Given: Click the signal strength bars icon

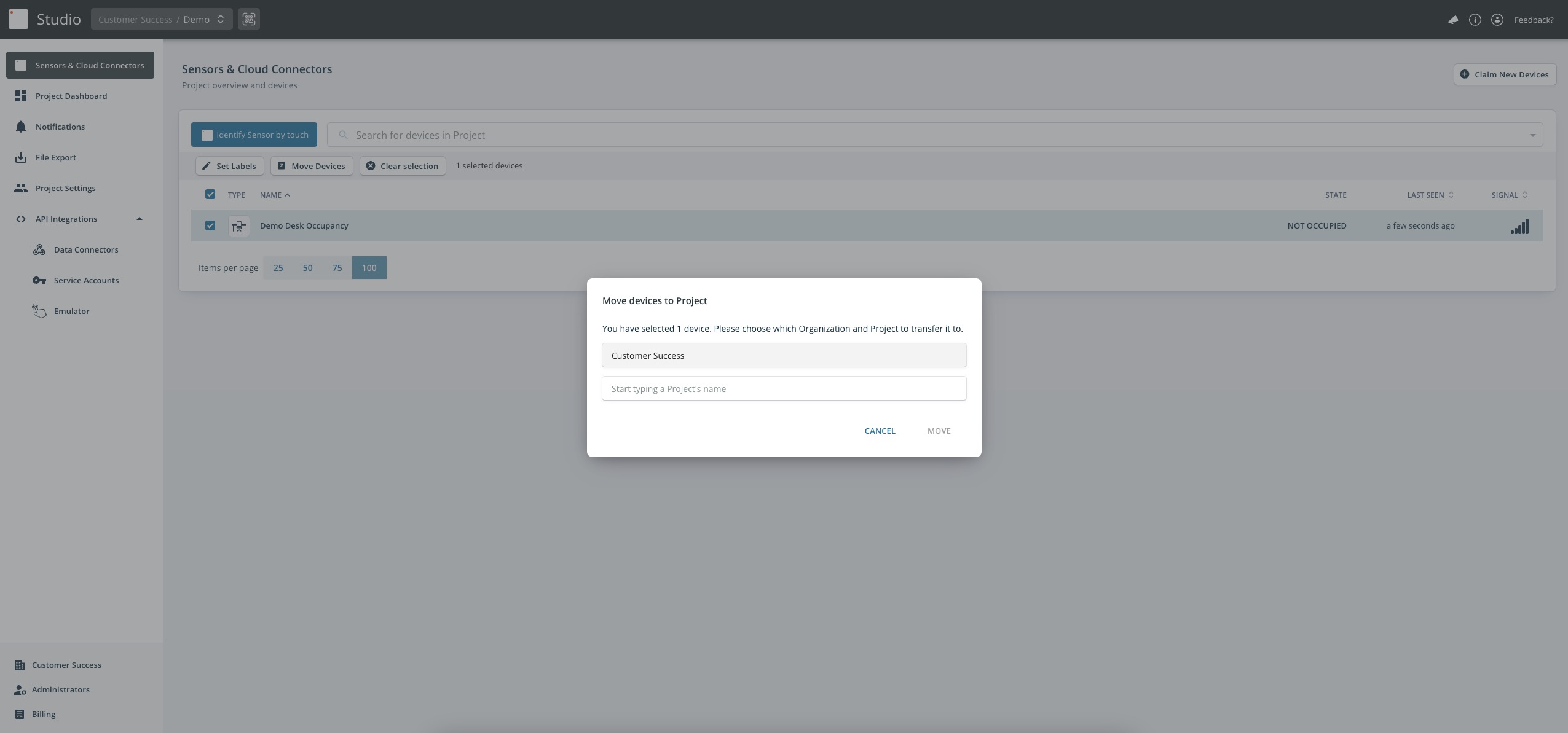Looking at the screenshot, I should click(x=1519, y=227).
